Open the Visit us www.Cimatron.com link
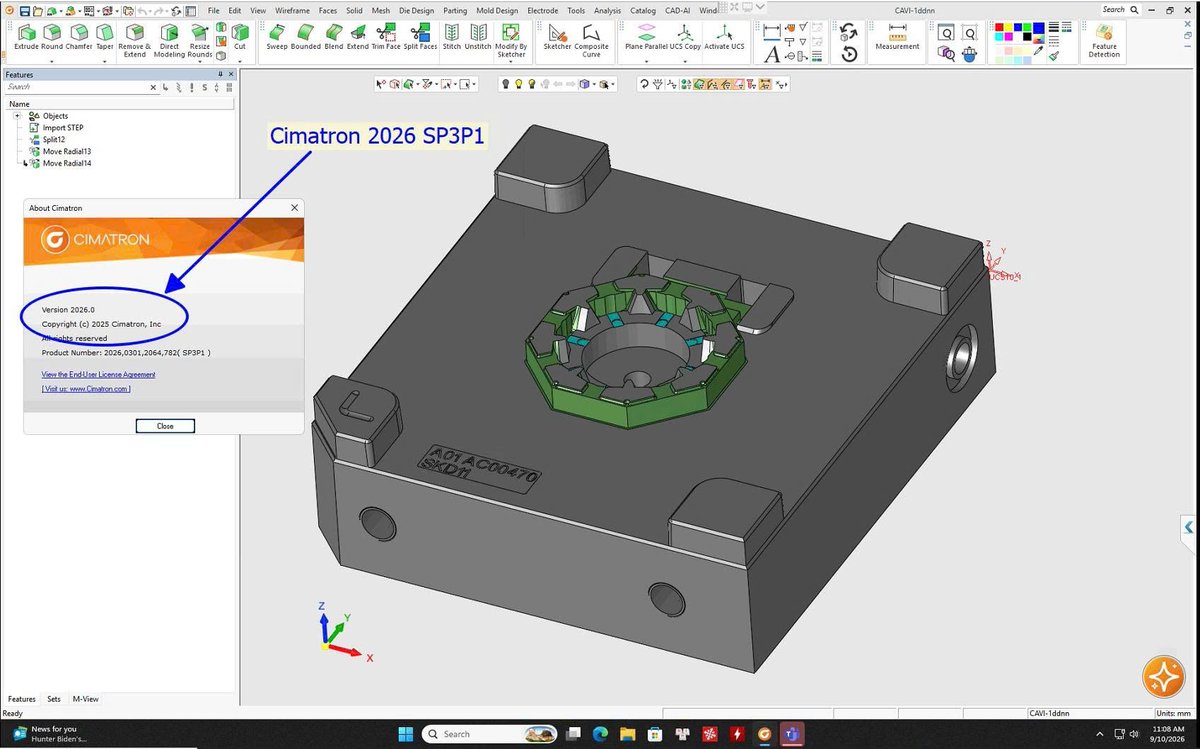Screen dimensions: 1200x749 tap(86, 388)
